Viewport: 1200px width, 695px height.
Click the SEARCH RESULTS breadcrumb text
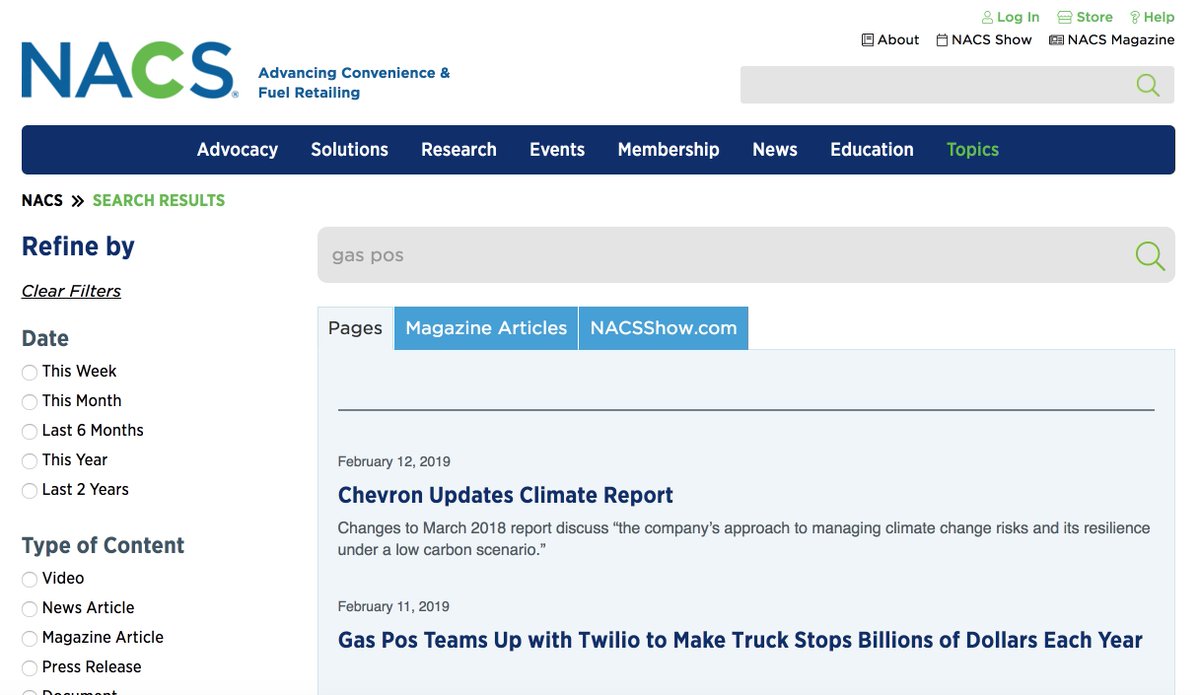point(159,200)
